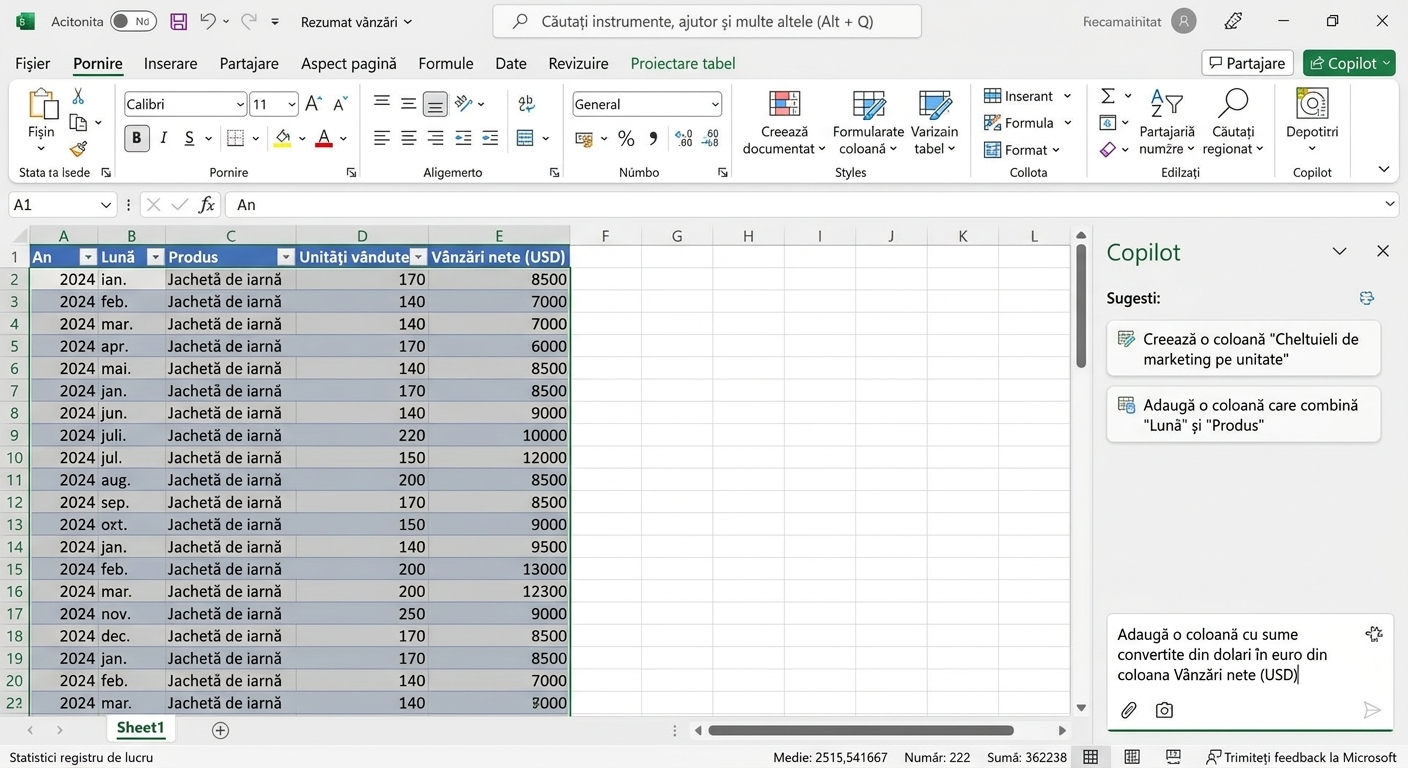Click the vertical scrollbar thumb
1408x768 pixels.
pos(1080,305)
